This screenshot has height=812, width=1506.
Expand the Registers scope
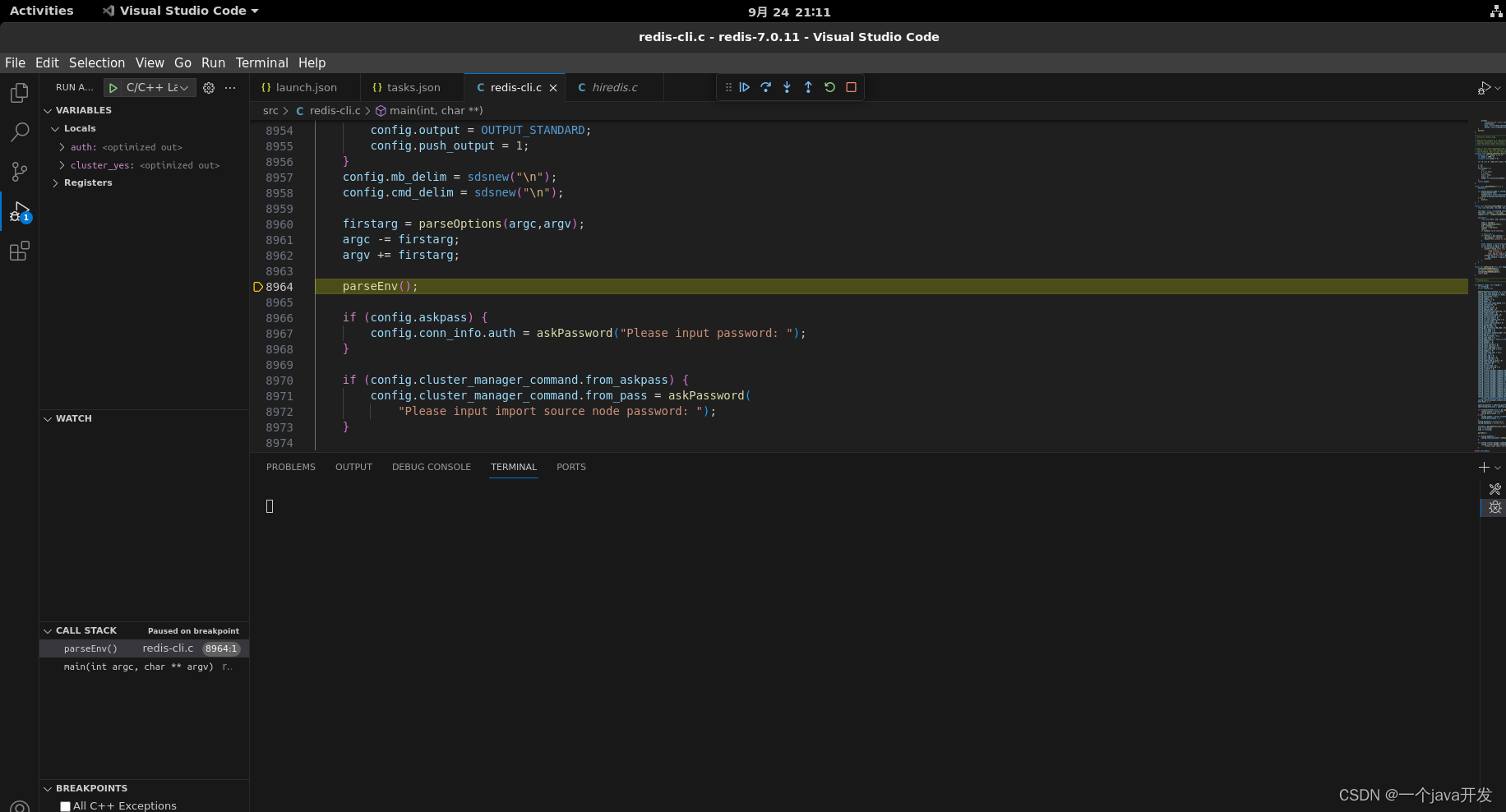55,183
